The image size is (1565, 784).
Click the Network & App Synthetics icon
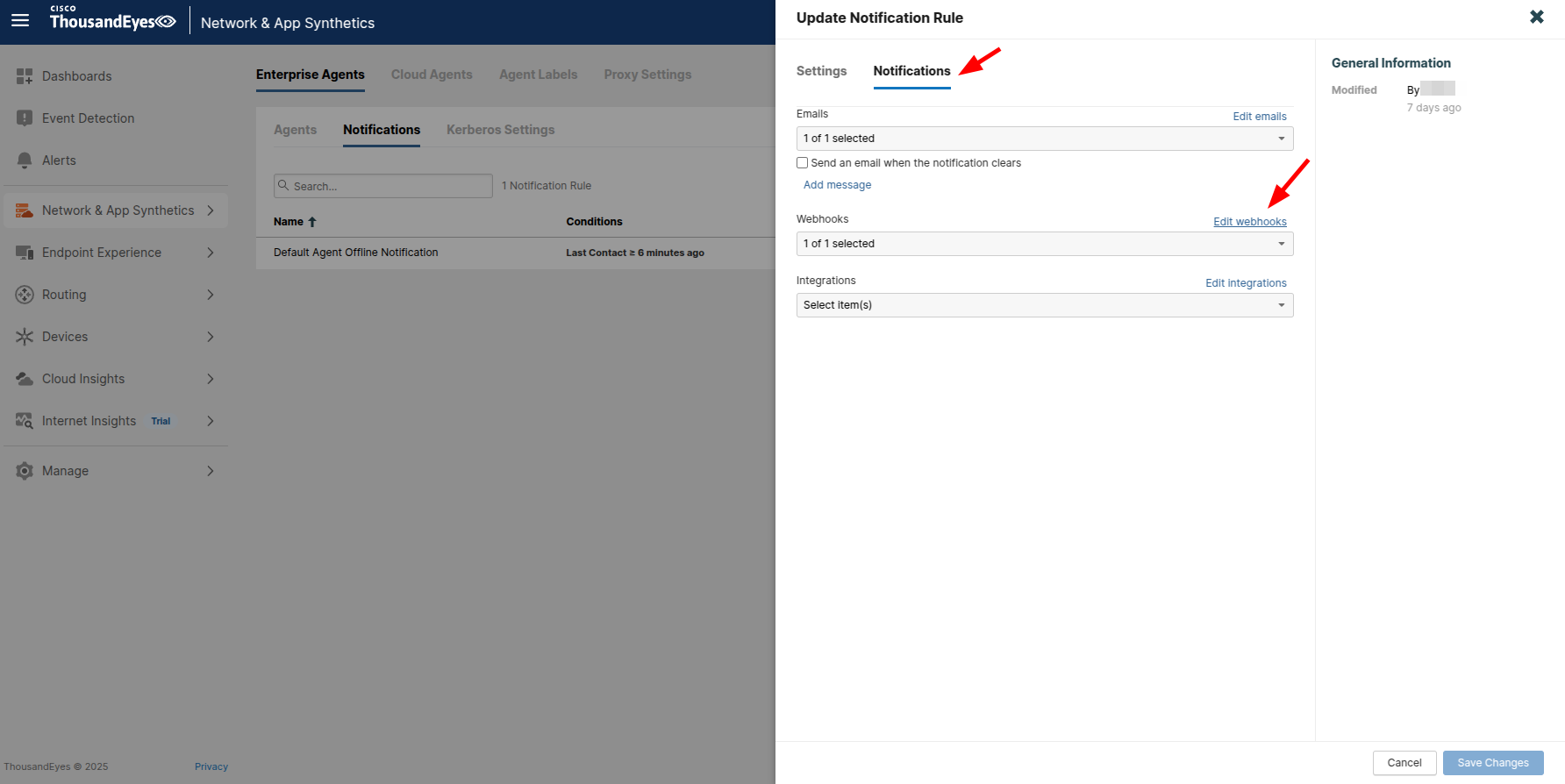point(25,210)
